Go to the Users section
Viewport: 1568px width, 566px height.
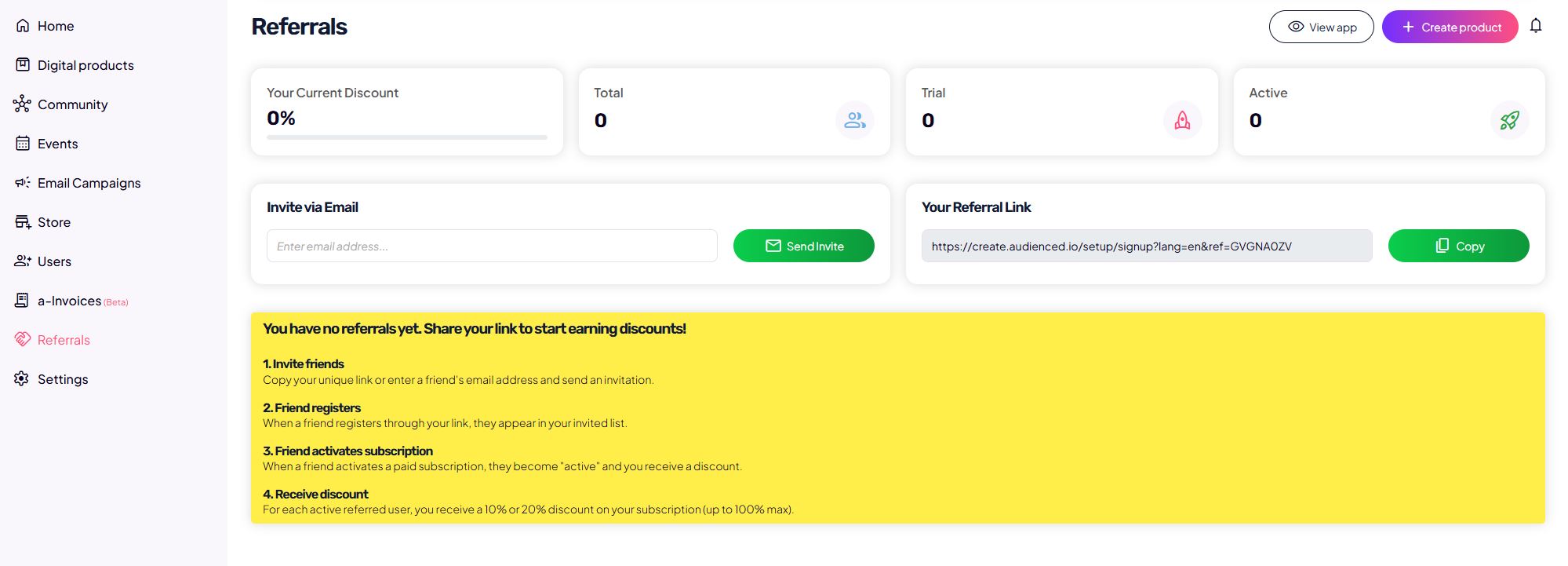click(x=54, y=261)
